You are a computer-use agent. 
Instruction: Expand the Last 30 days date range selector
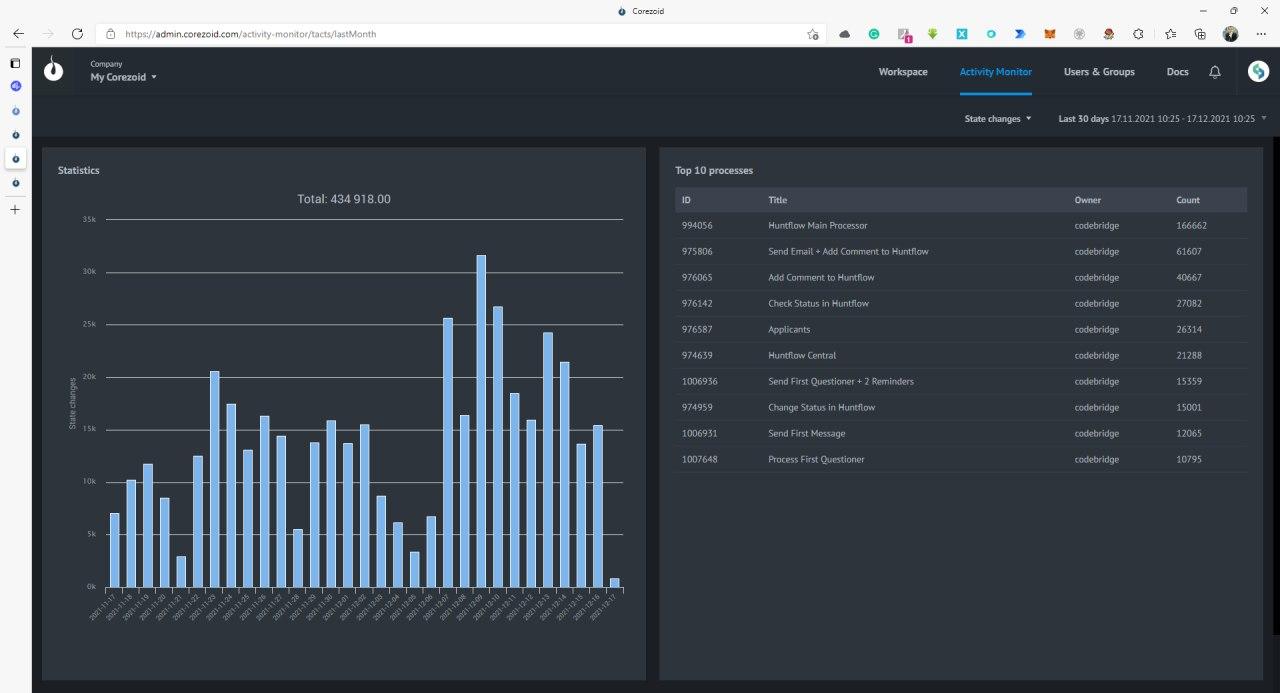pos(1162,119)
